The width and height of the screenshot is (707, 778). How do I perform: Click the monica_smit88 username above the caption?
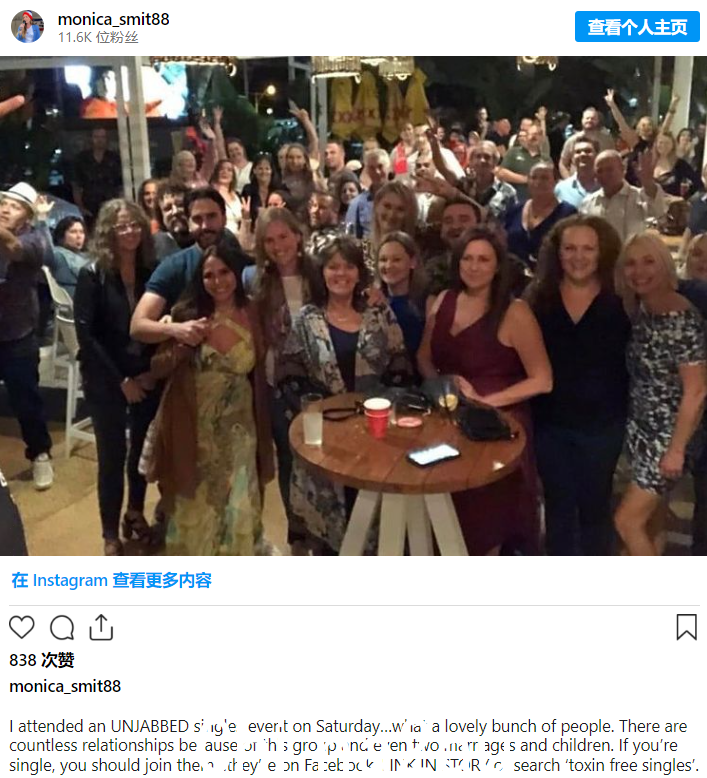[x=65, y=686]
